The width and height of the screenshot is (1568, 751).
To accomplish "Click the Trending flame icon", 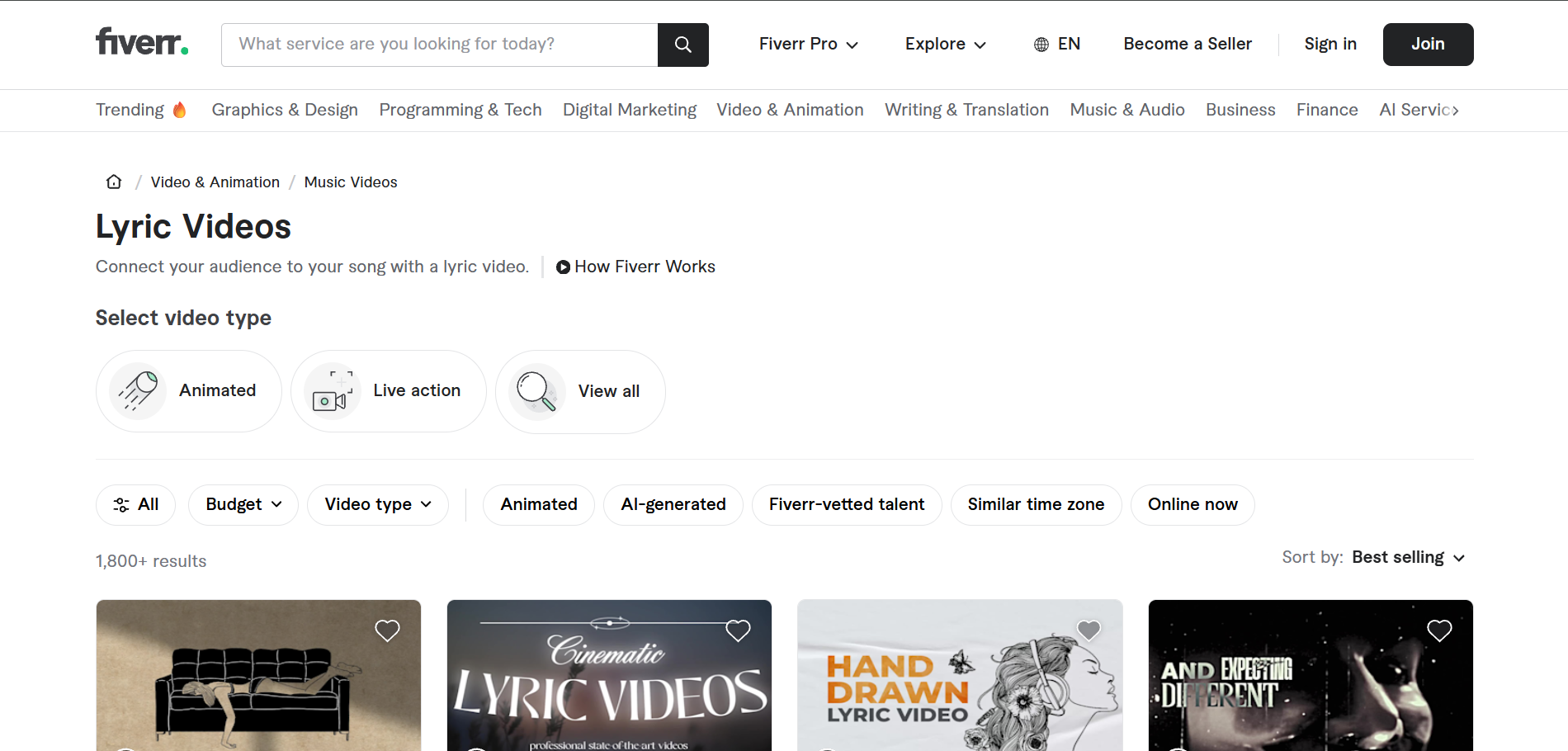I will [179, 110].
